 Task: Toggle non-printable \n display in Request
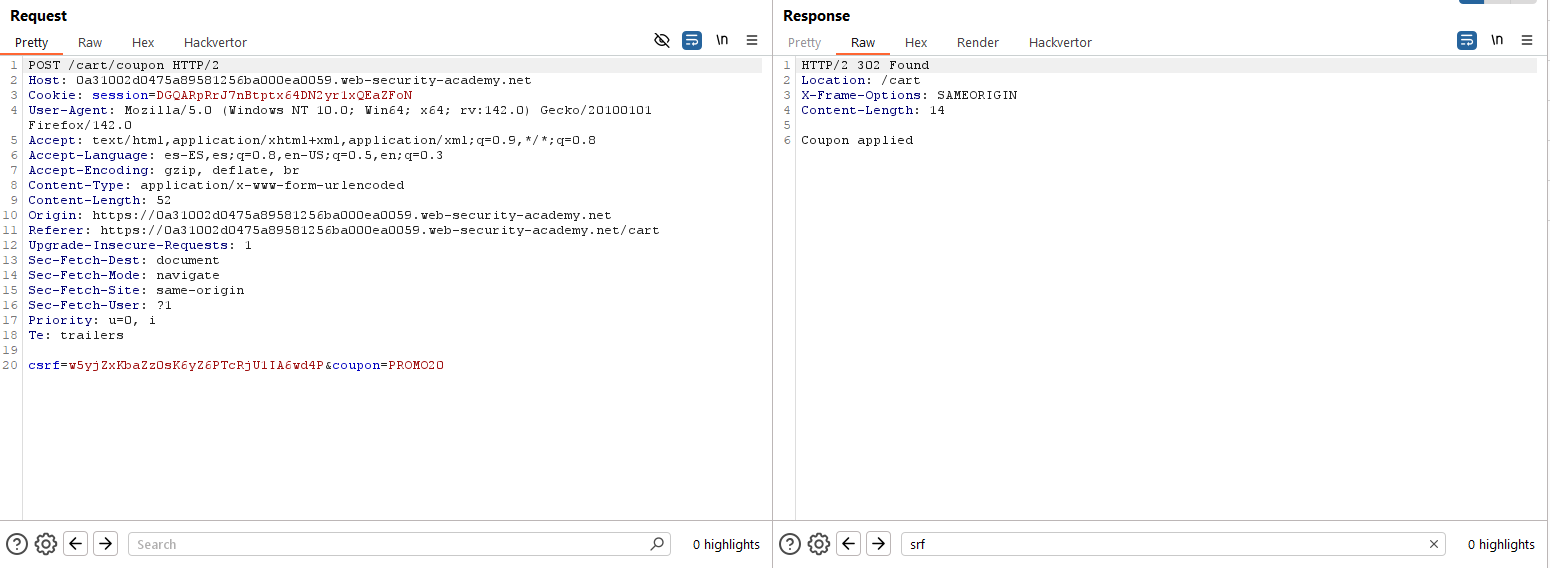coord(722,40)
